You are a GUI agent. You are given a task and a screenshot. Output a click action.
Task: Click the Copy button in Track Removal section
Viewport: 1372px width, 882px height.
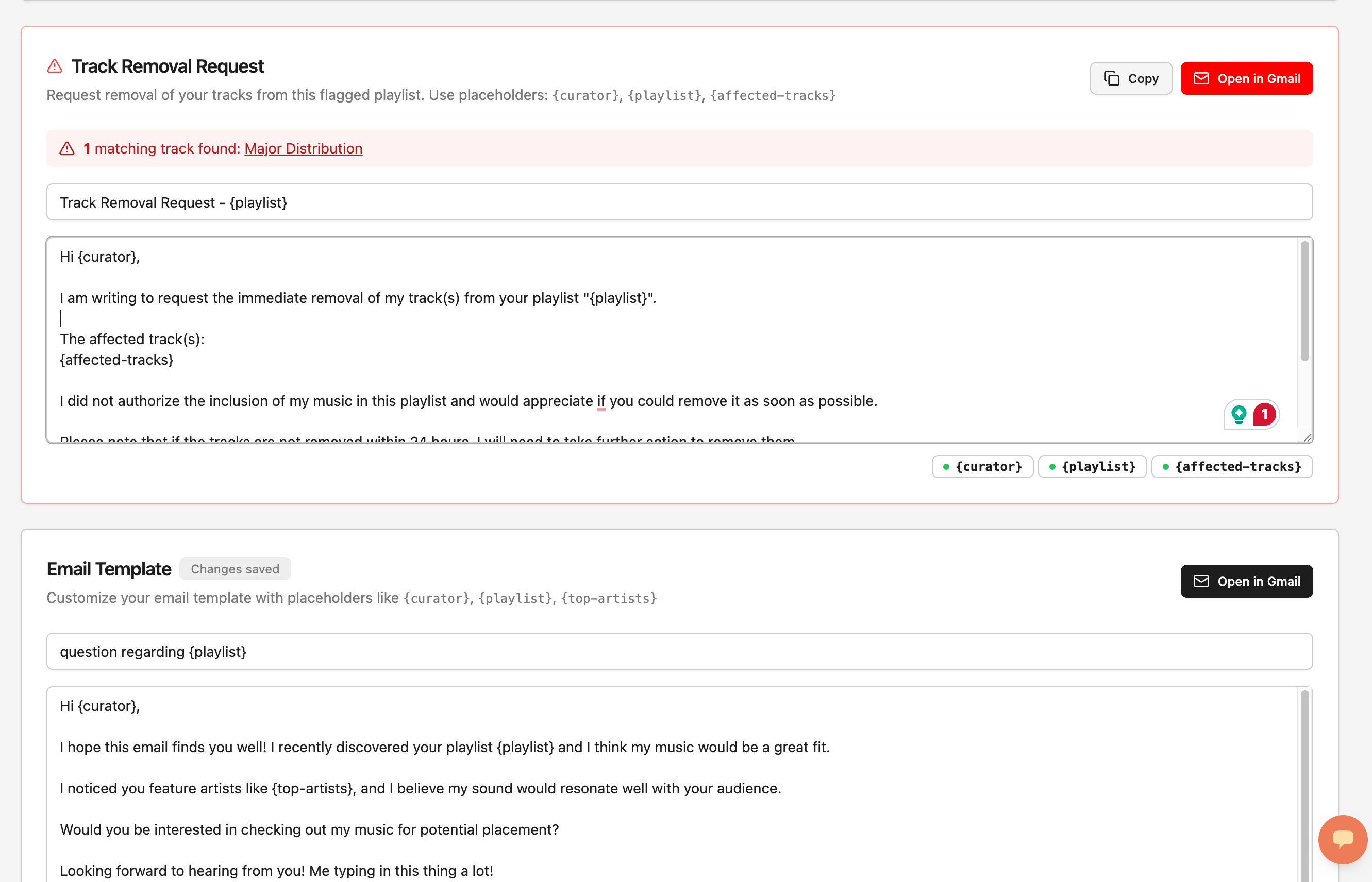tap(1130, 78)
